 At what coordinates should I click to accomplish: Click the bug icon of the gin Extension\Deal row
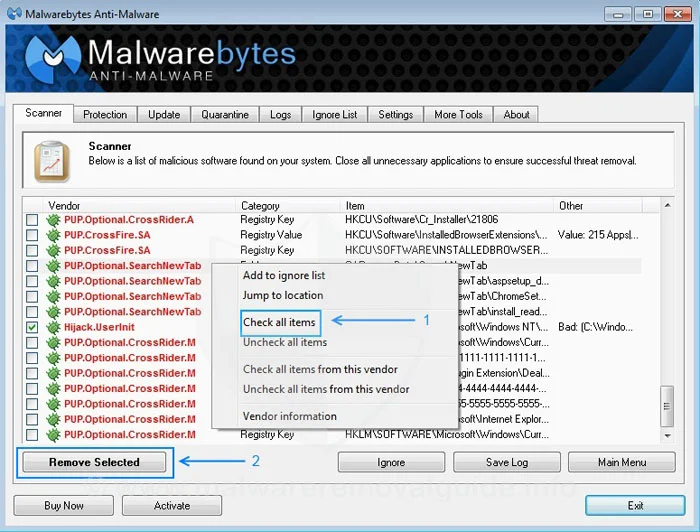click(53, 373)
